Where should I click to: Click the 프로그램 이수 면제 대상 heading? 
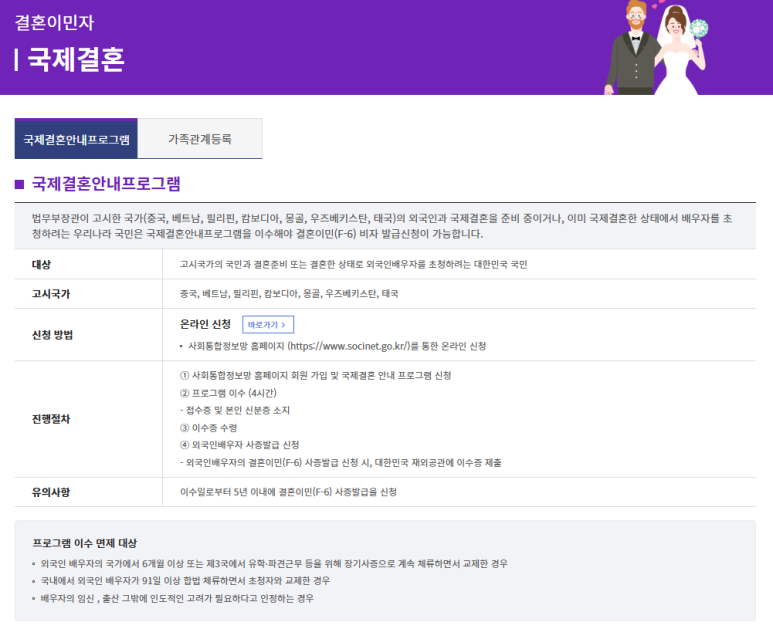click(x=84, y=543)
